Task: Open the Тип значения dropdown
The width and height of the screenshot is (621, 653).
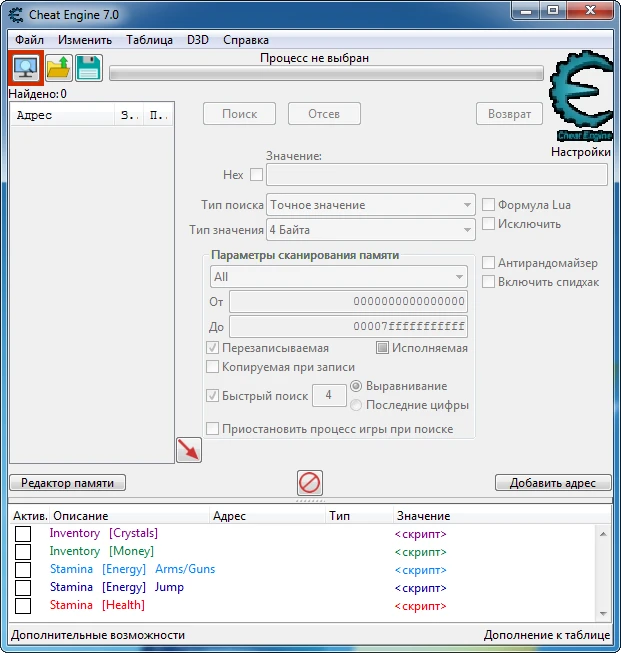Action: [371, 230]
